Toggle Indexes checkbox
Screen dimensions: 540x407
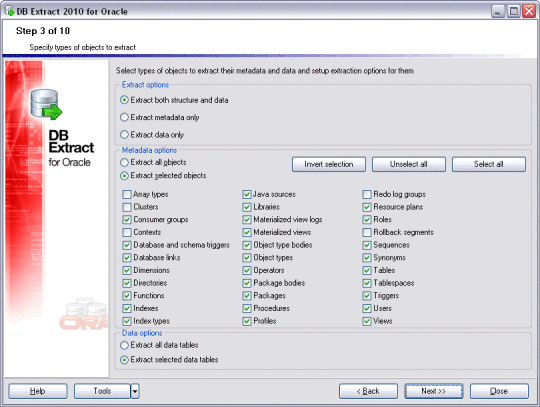click(127, 309)
